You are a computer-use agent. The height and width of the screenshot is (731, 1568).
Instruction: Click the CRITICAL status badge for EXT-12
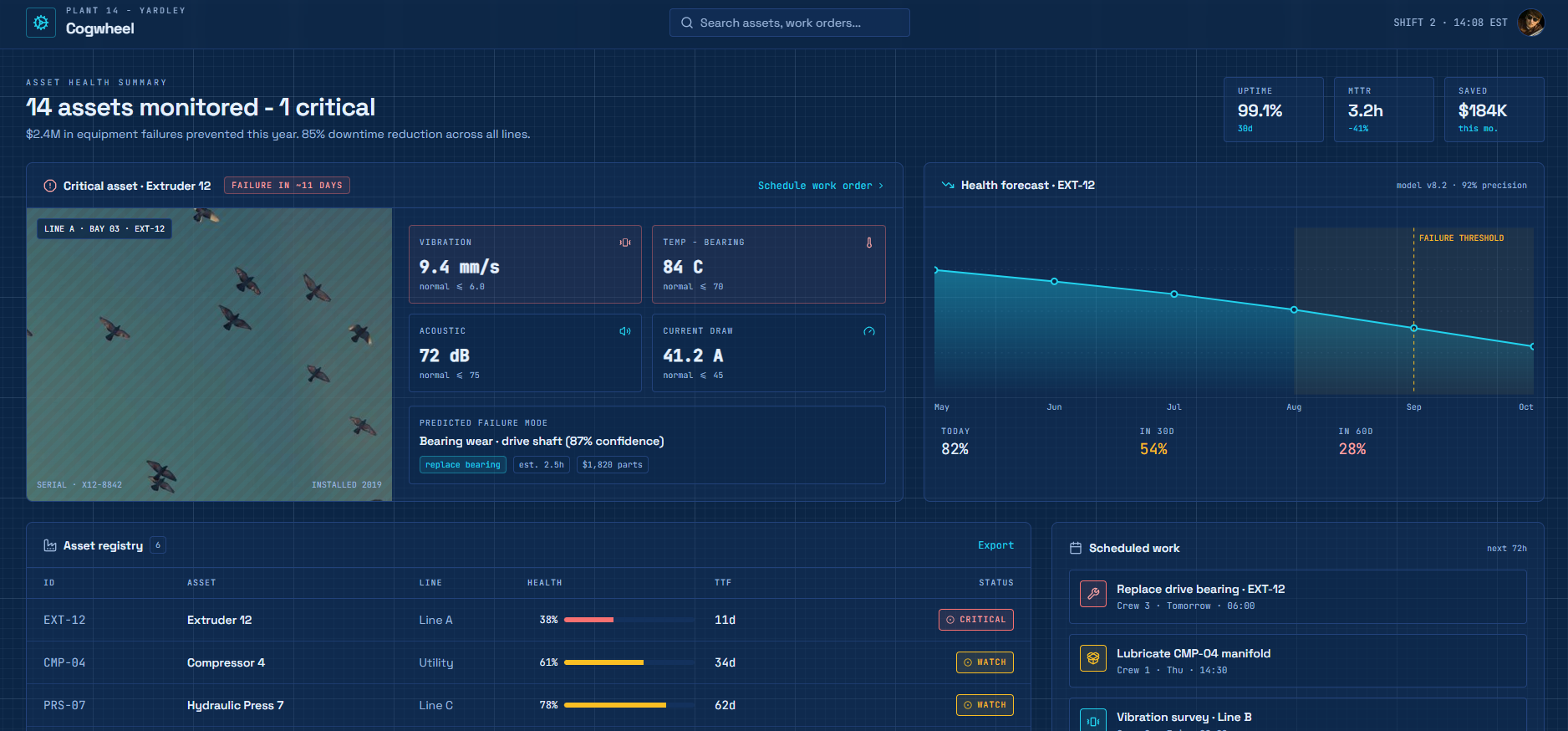(976, 620)
